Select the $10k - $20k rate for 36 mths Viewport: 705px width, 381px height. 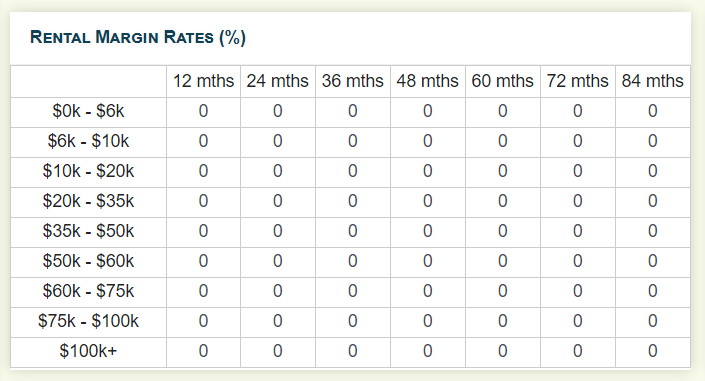coord(352,171)
